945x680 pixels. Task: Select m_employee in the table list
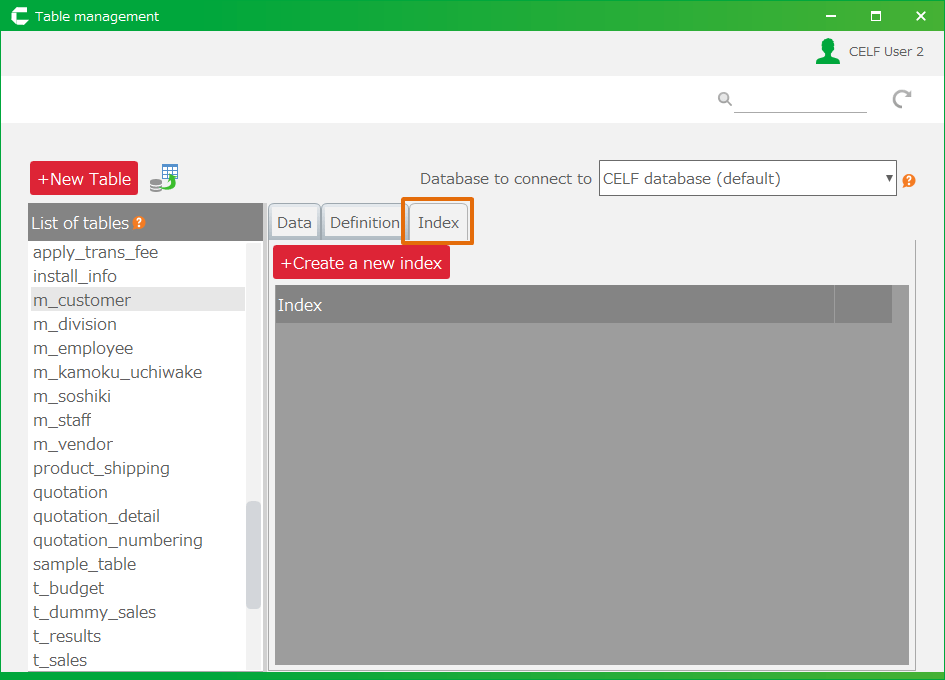pos(83,348)
